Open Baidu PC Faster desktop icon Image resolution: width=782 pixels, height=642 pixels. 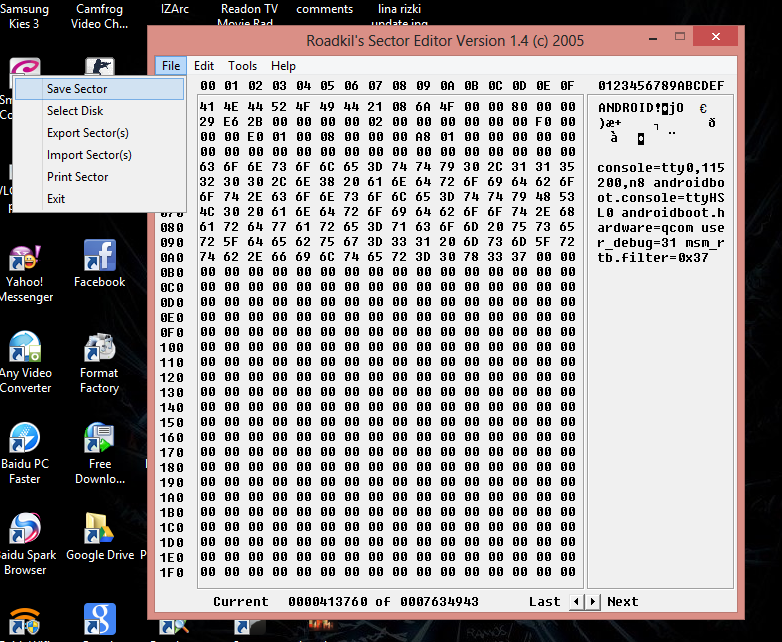pyautogui.click(x=24, y=453)
